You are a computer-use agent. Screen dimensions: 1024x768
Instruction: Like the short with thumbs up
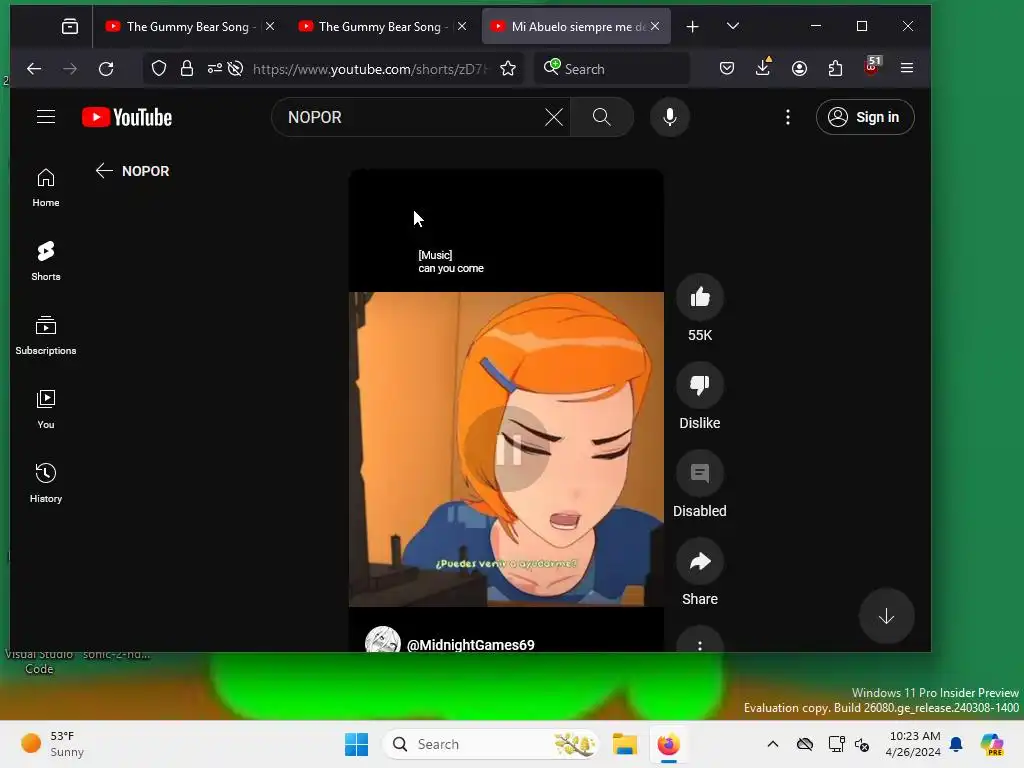point(699,297)
